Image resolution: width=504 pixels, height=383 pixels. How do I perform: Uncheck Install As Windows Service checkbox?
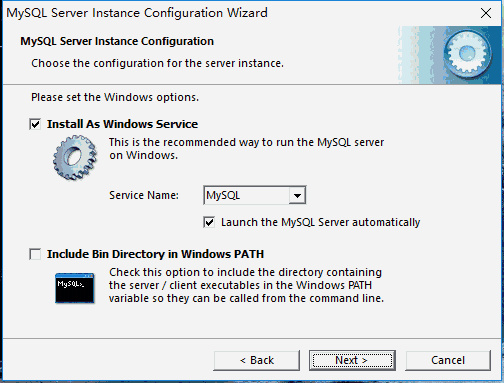click(35, 124)
